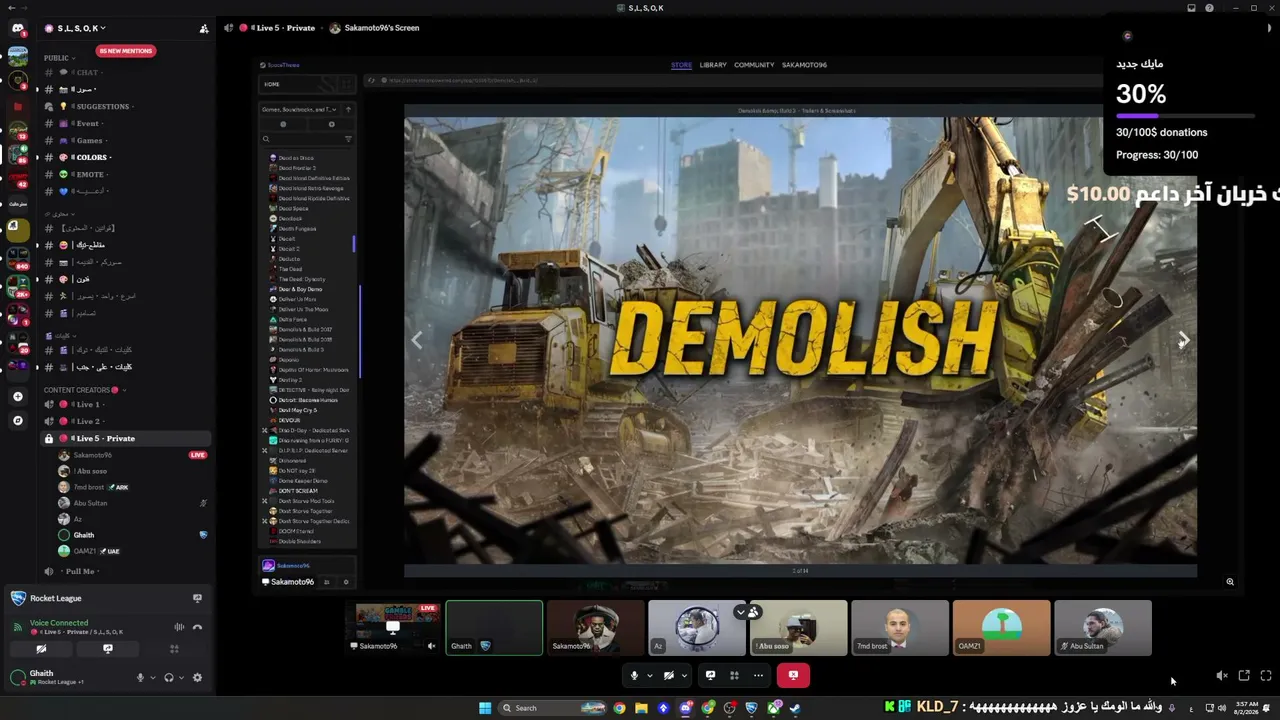Viewport: 1280px width, 720px height.
Task: Open camera options arrow in the call bar
Action: pyautogui.click(x=684, y=675)
